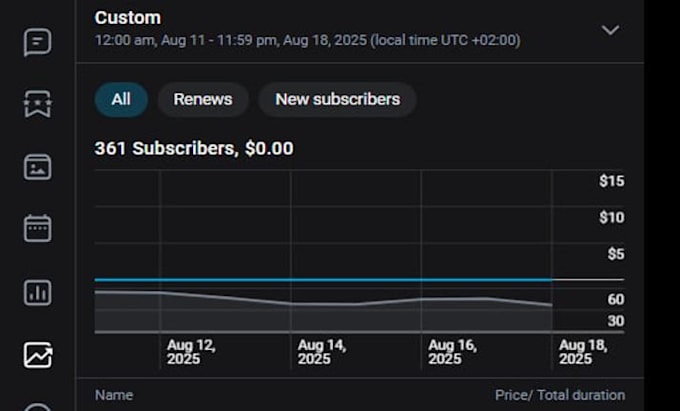Screen dimensions: 680x411
Task: Click the Aug 14, 2025 axis label
Action: pyautogui.click(x=321, y=352)
